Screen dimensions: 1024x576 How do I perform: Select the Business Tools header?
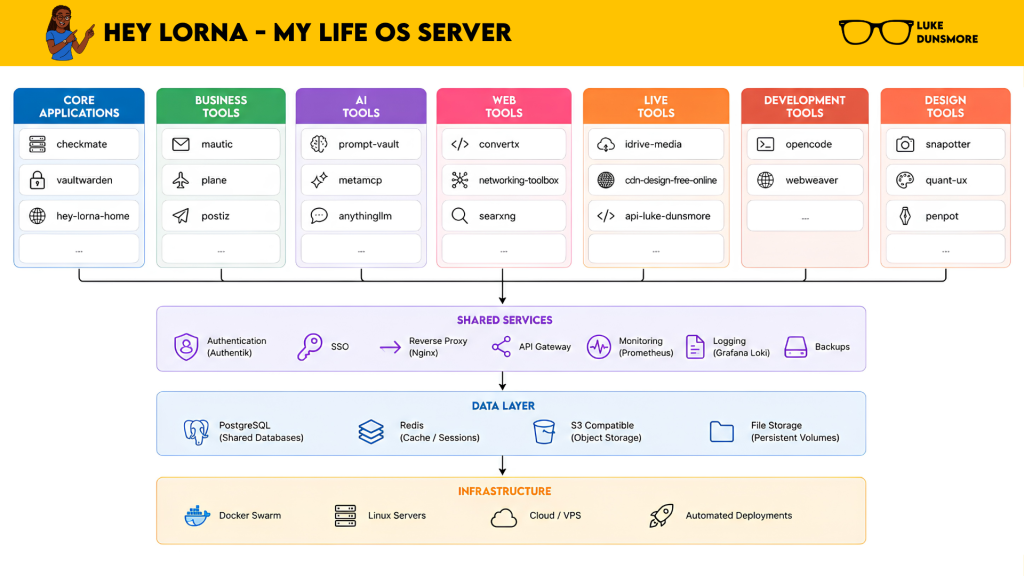pos(221,106)
